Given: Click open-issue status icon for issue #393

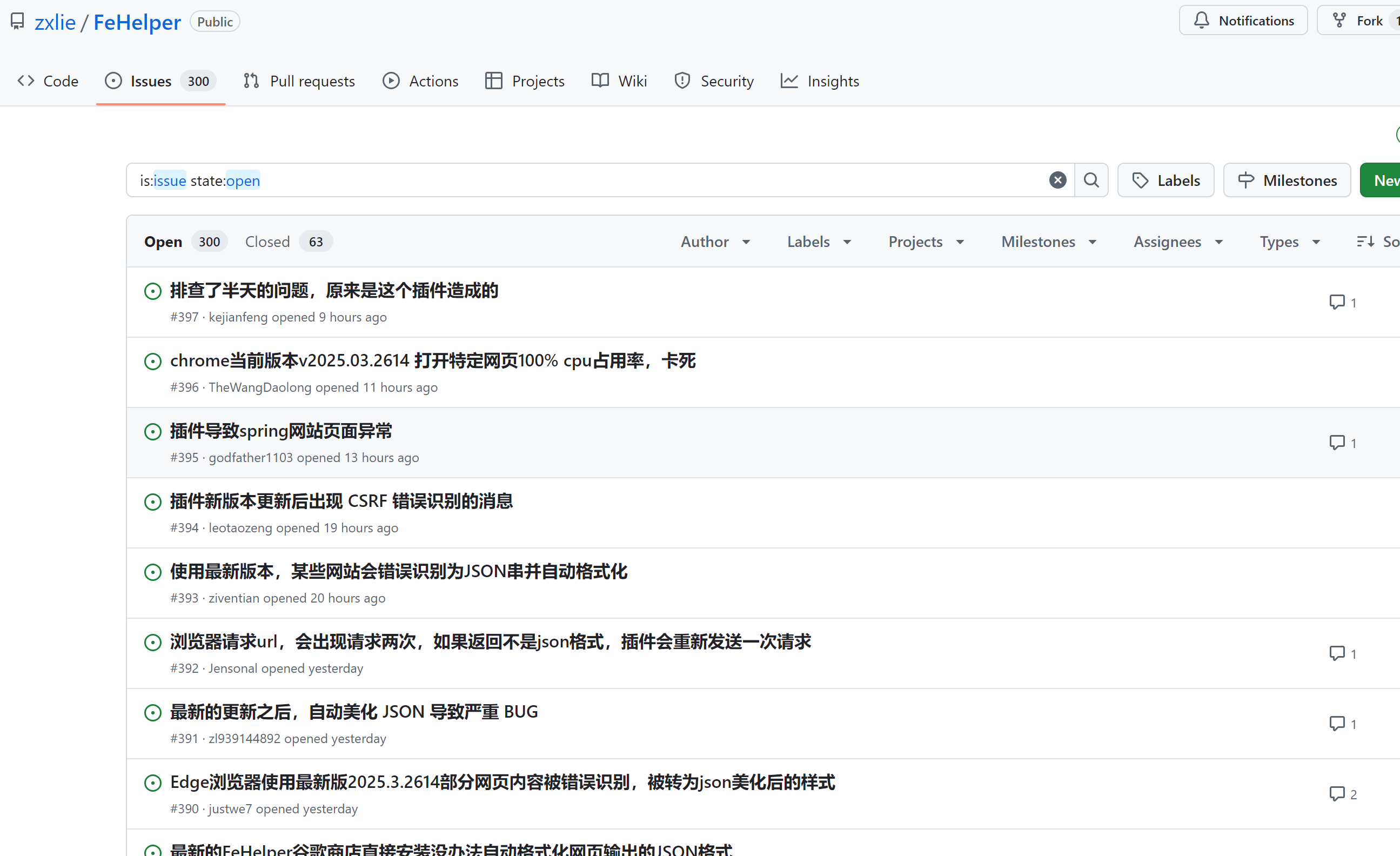Looking at the screenshot, I should (152, 572).
